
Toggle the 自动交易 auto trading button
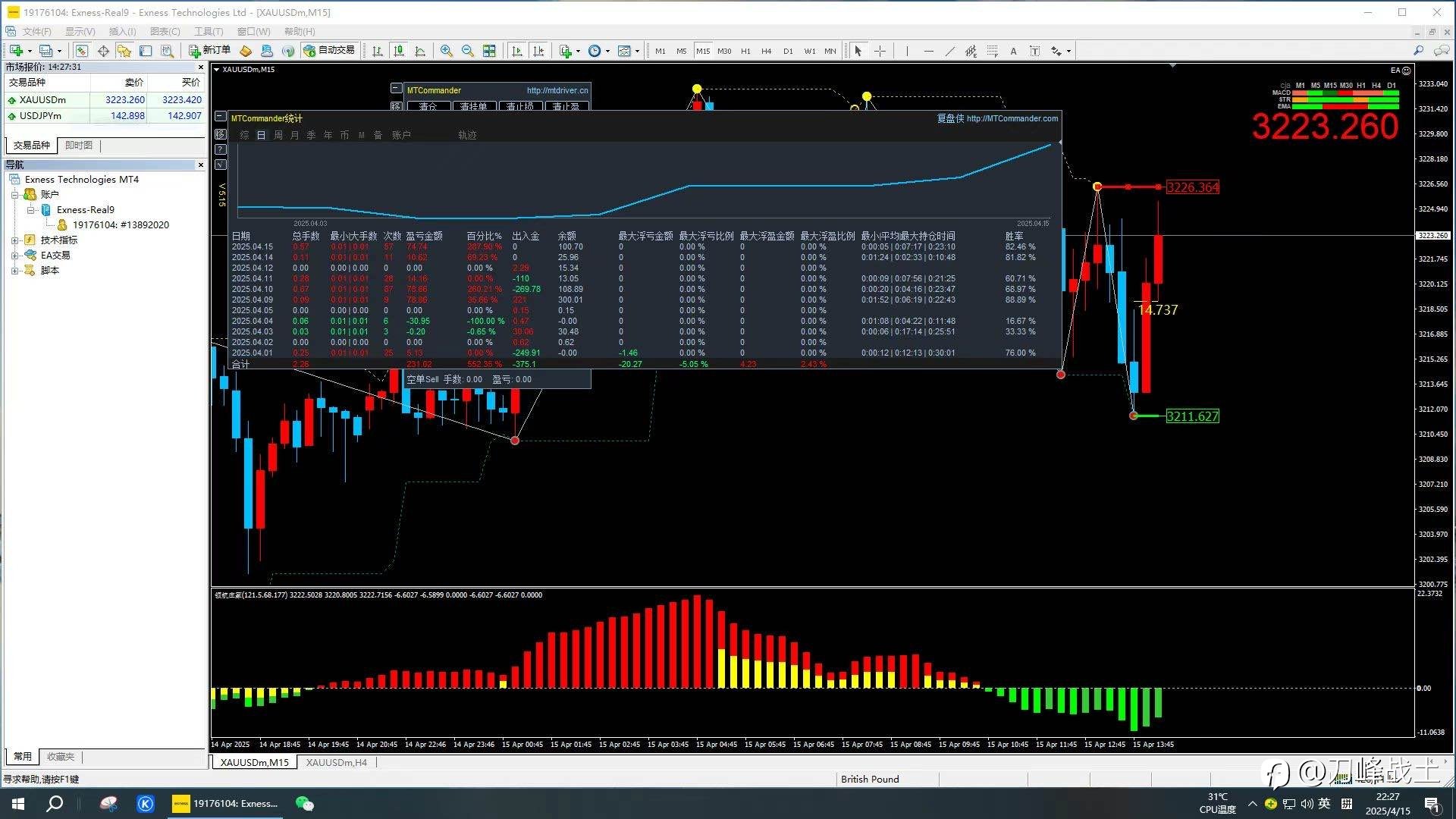[329, 50]
